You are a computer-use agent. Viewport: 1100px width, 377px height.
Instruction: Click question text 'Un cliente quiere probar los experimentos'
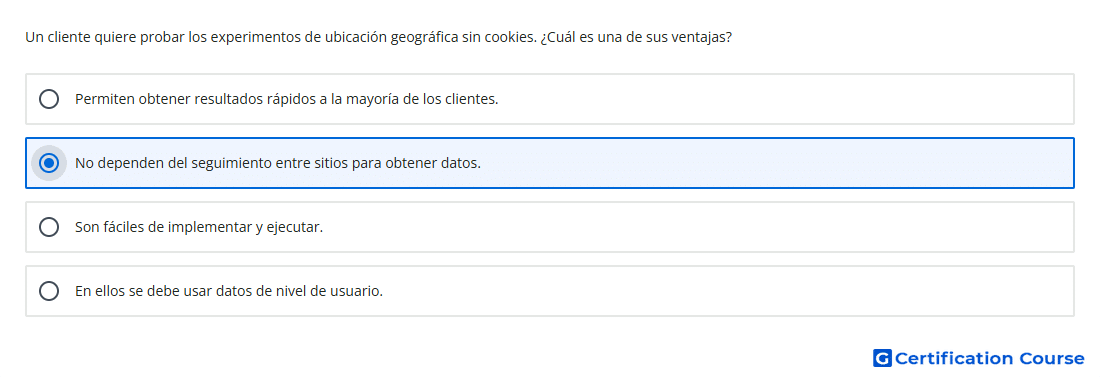coord(164,37)
